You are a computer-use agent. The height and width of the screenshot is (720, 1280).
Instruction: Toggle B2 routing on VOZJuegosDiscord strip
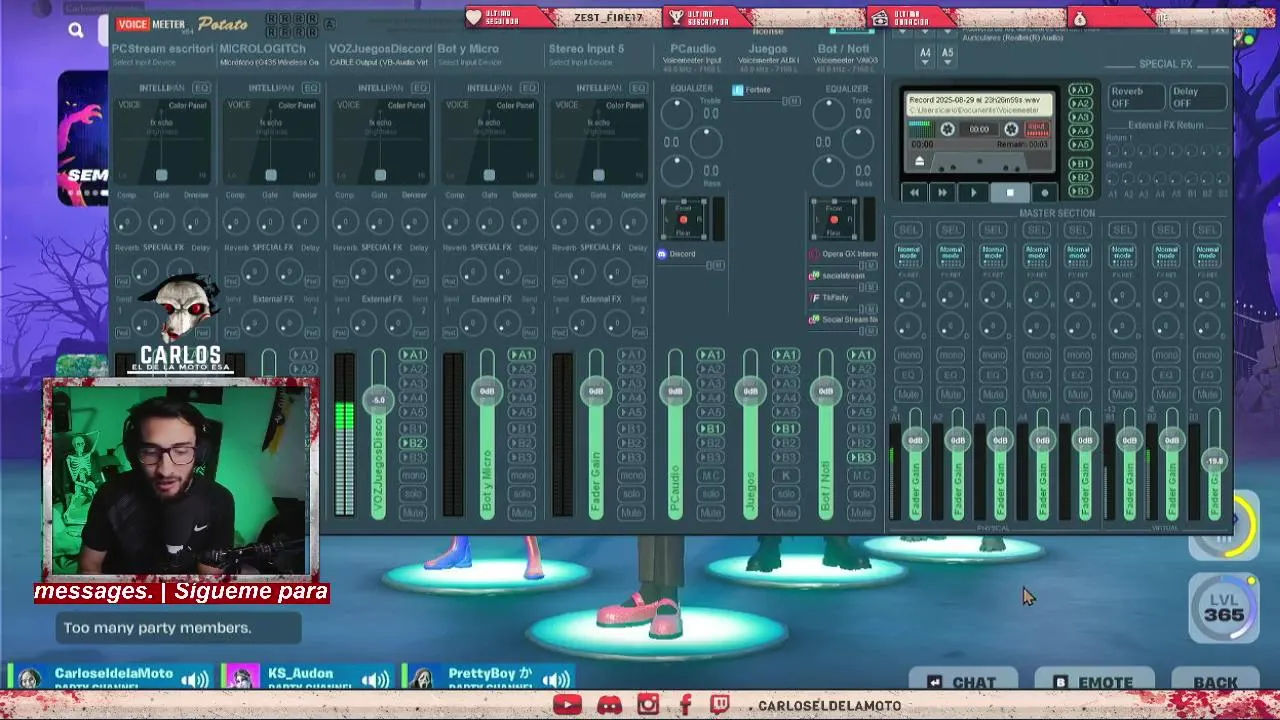[413, 443]
